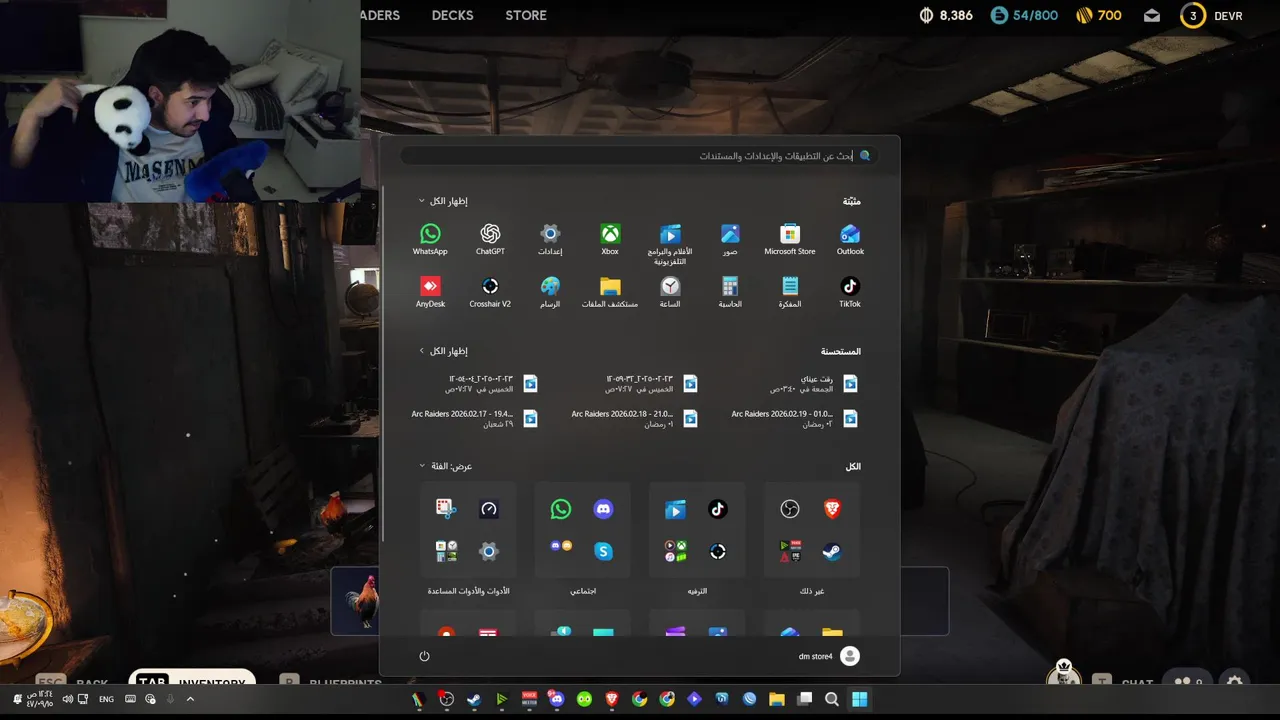Viewport: 1280px width, 720px height.
Task: Open the speed gauge app in utilities category
Action: (488, 509)
